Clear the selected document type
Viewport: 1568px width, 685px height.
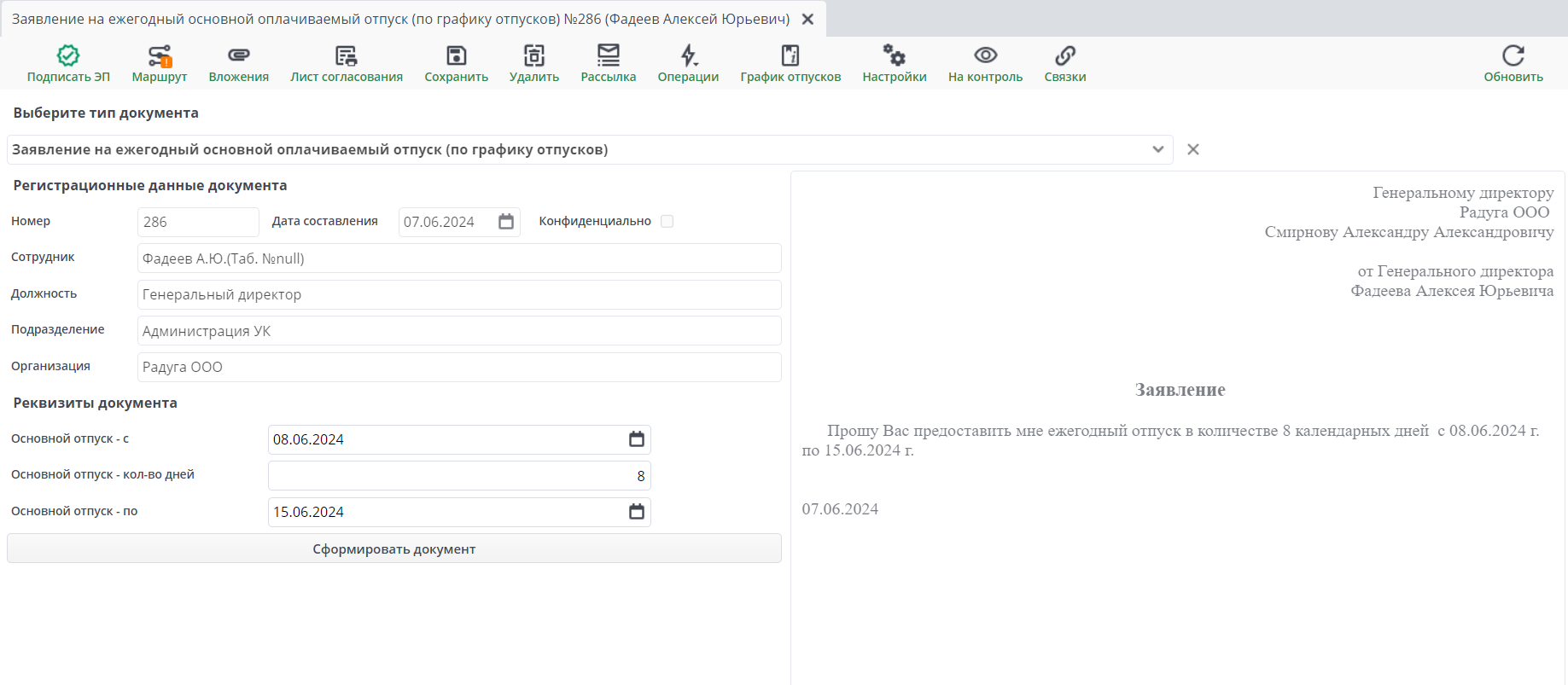[x=1193, y=149]
